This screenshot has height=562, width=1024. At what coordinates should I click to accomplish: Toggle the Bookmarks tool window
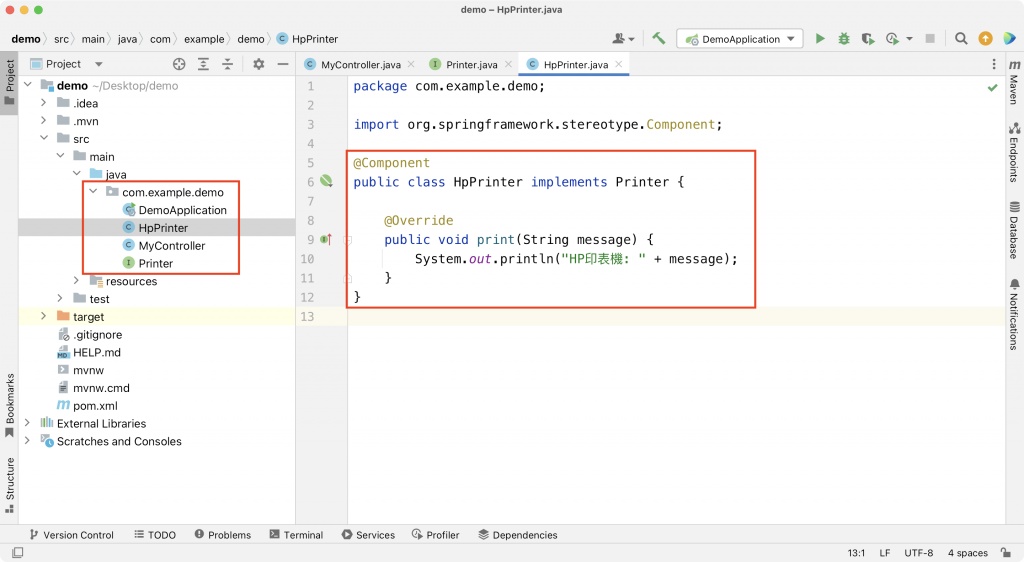tap(9, 405)
